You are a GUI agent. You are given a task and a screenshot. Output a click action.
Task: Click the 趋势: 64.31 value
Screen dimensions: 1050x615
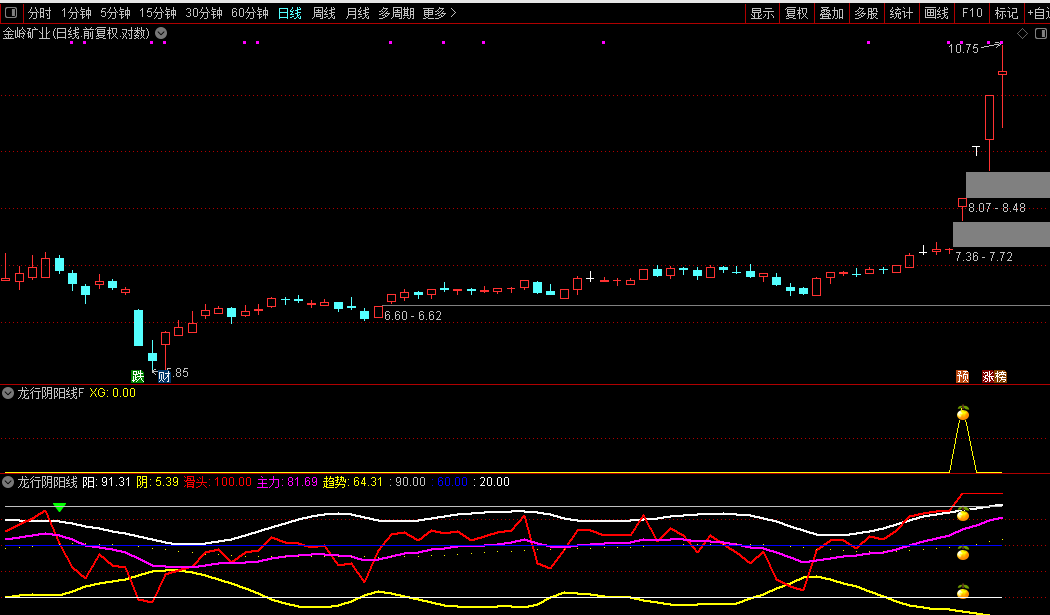[353, 482]
